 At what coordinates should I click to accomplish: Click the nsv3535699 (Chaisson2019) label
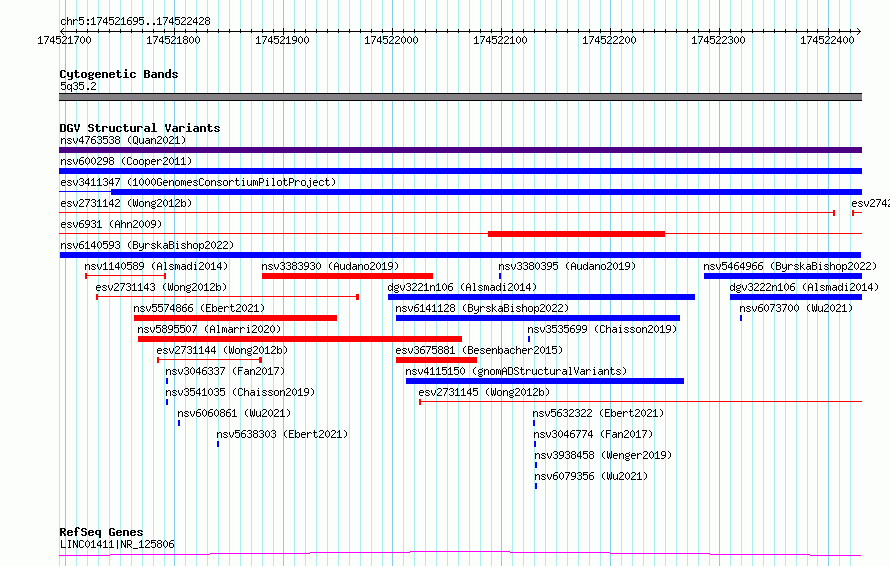(x=602, y=329)
